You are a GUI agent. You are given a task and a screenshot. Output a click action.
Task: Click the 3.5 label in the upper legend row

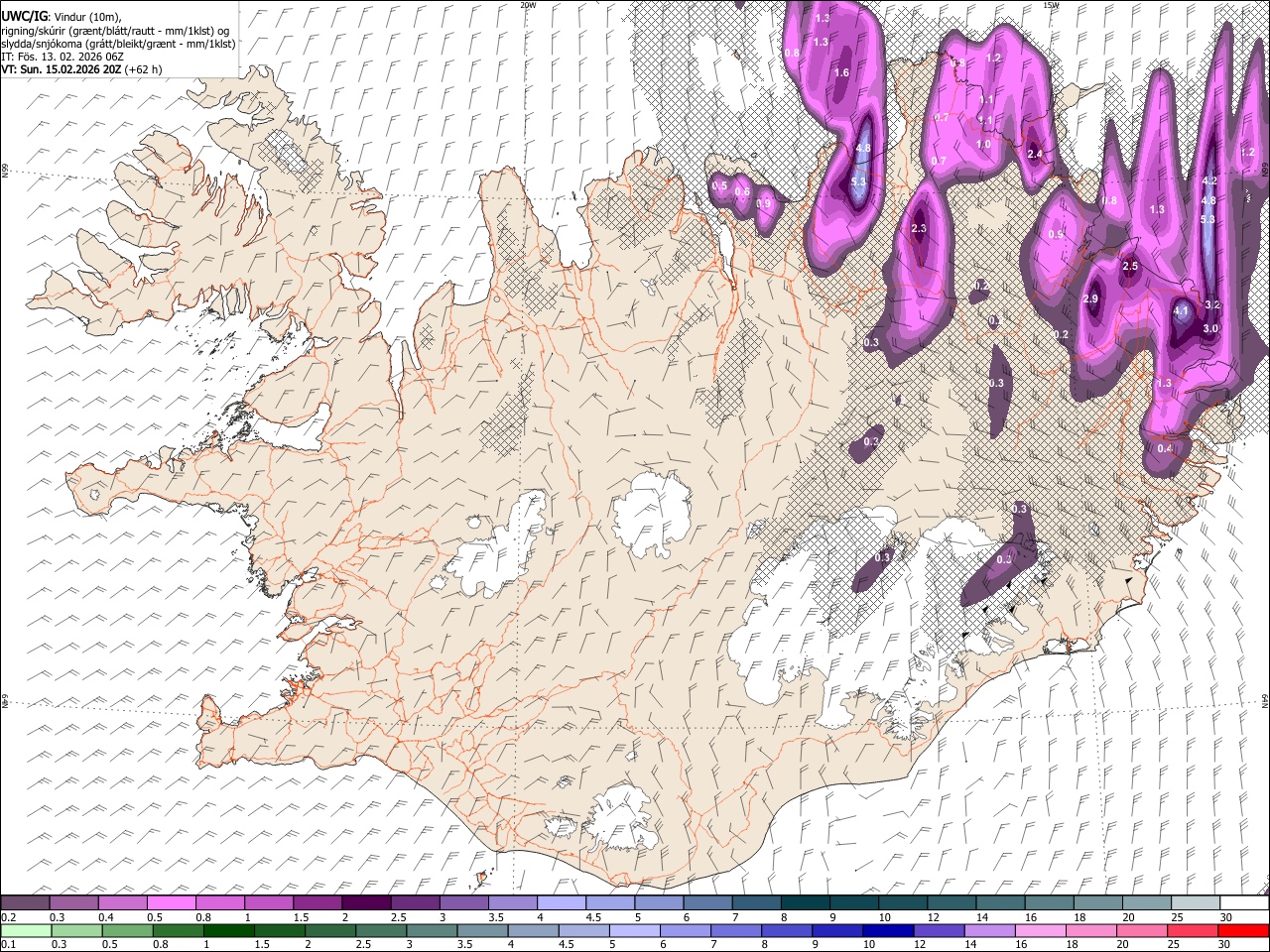496,918
